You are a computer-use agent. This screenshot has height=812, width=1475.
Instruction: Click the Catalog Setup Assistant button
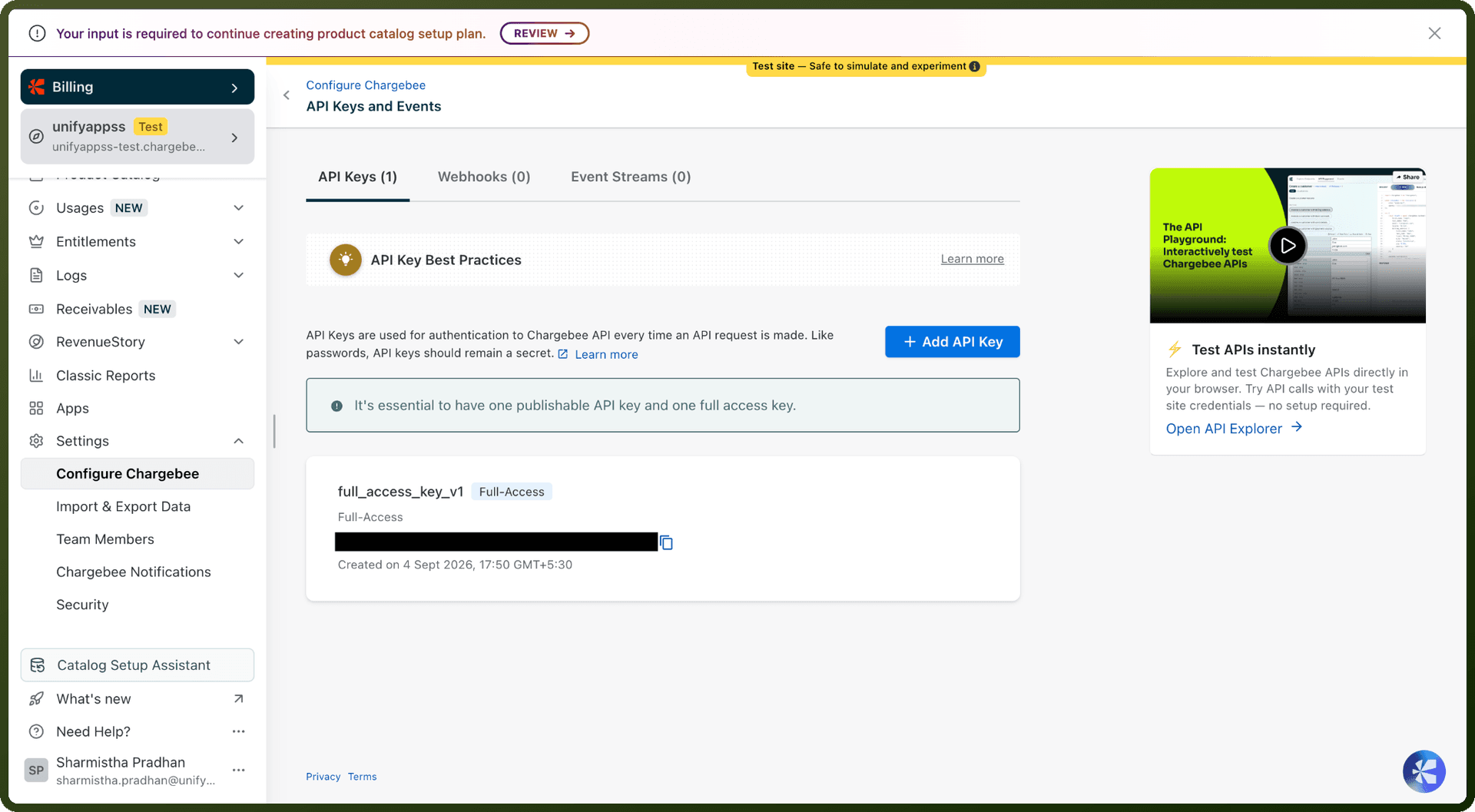tap(138, 665)
